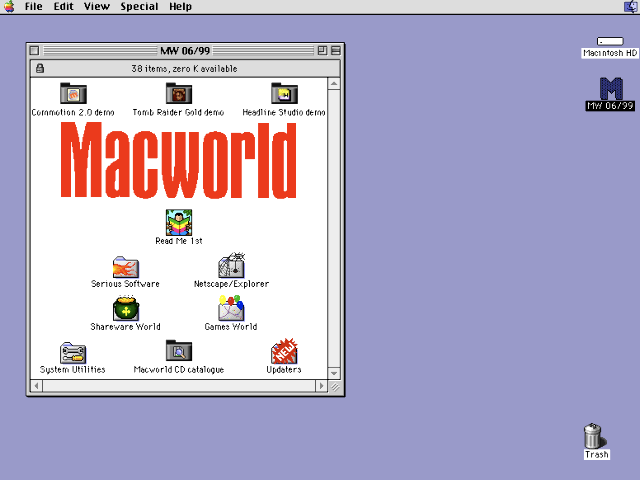Open the View menu
Viewport: 640px width, 480px height.
tap(97, 7)
